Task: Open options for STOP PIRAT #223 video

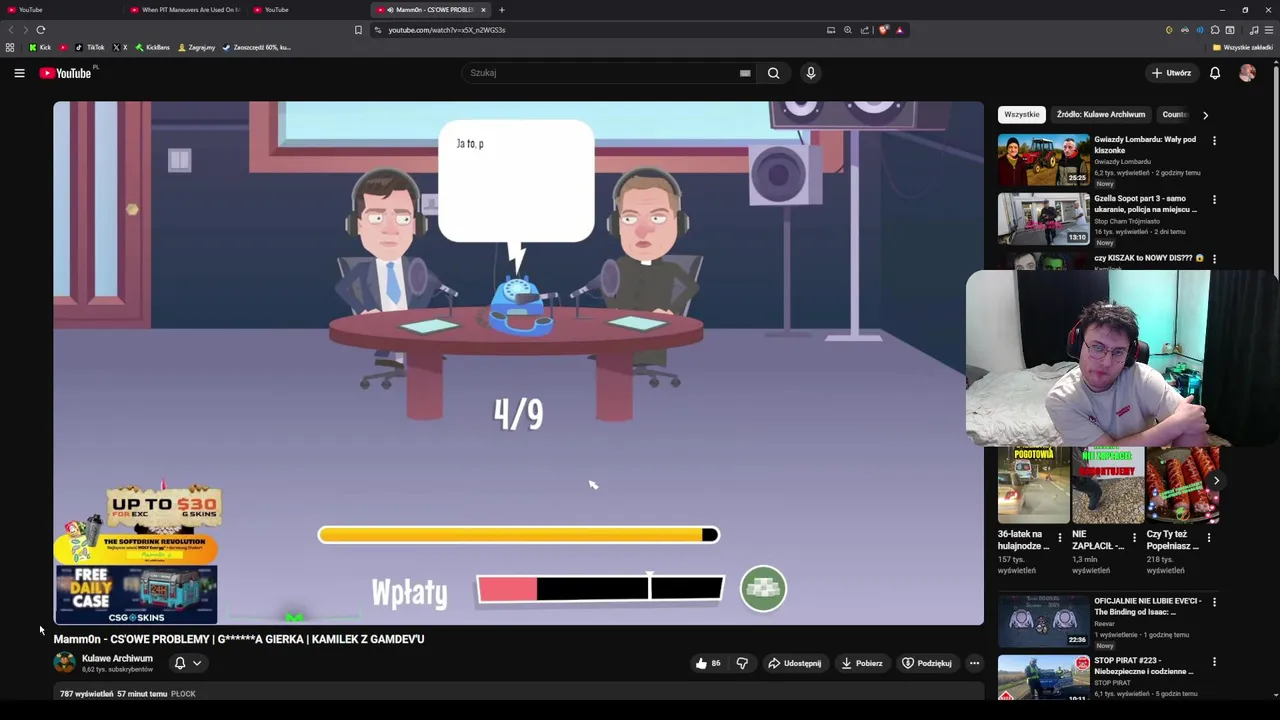Action: click(x=1214, y=662)
